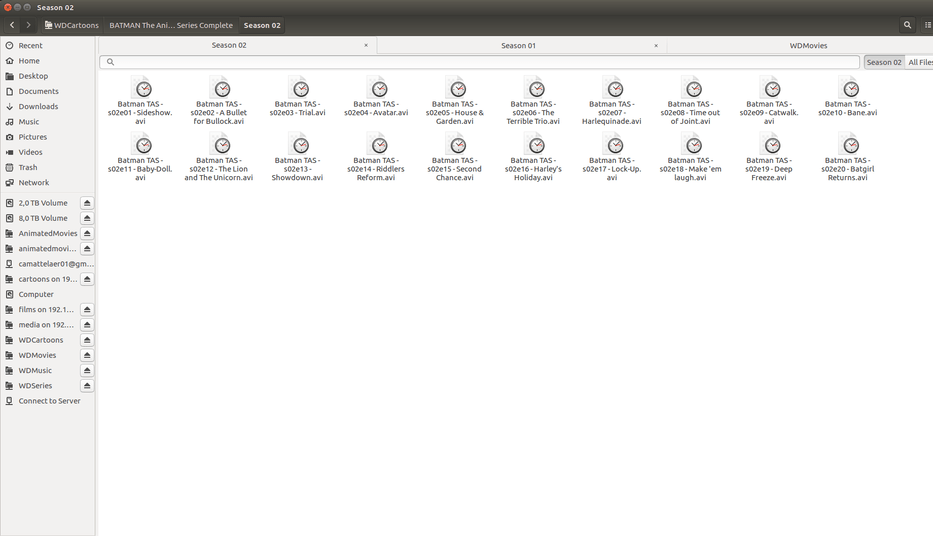Select the s02e05 - House & Garden.avi icon
This screenshot has height=536, width=933.
coord(455,87)
